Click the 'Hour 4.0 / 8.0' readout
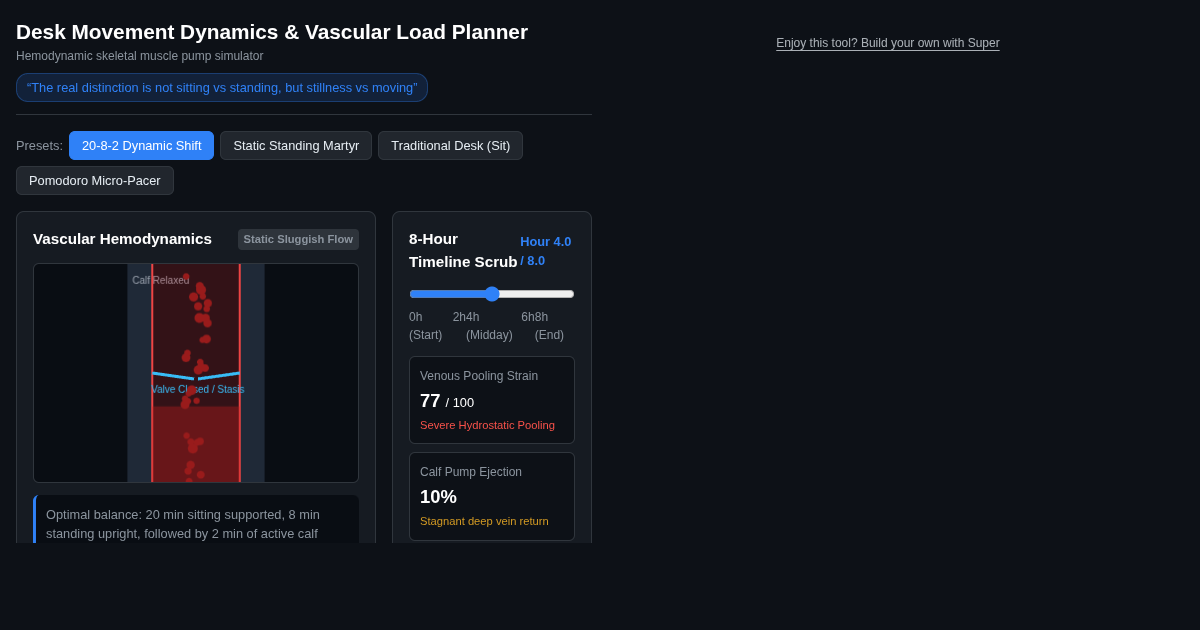The image size is (1200, 630). pos(546,250)
